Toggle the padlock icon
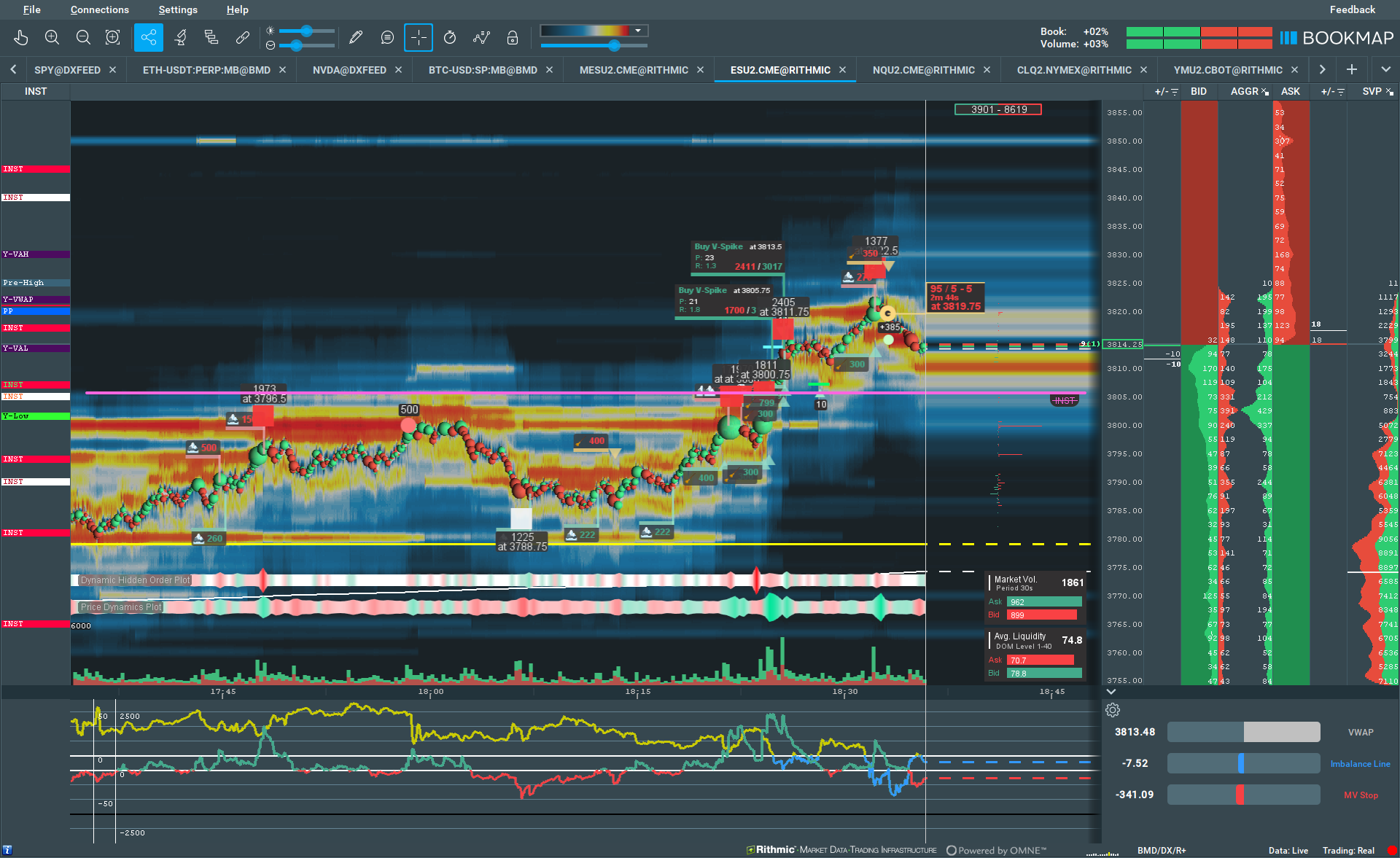The width and height of the screenshot is (1400, 858). pos(513,37)
